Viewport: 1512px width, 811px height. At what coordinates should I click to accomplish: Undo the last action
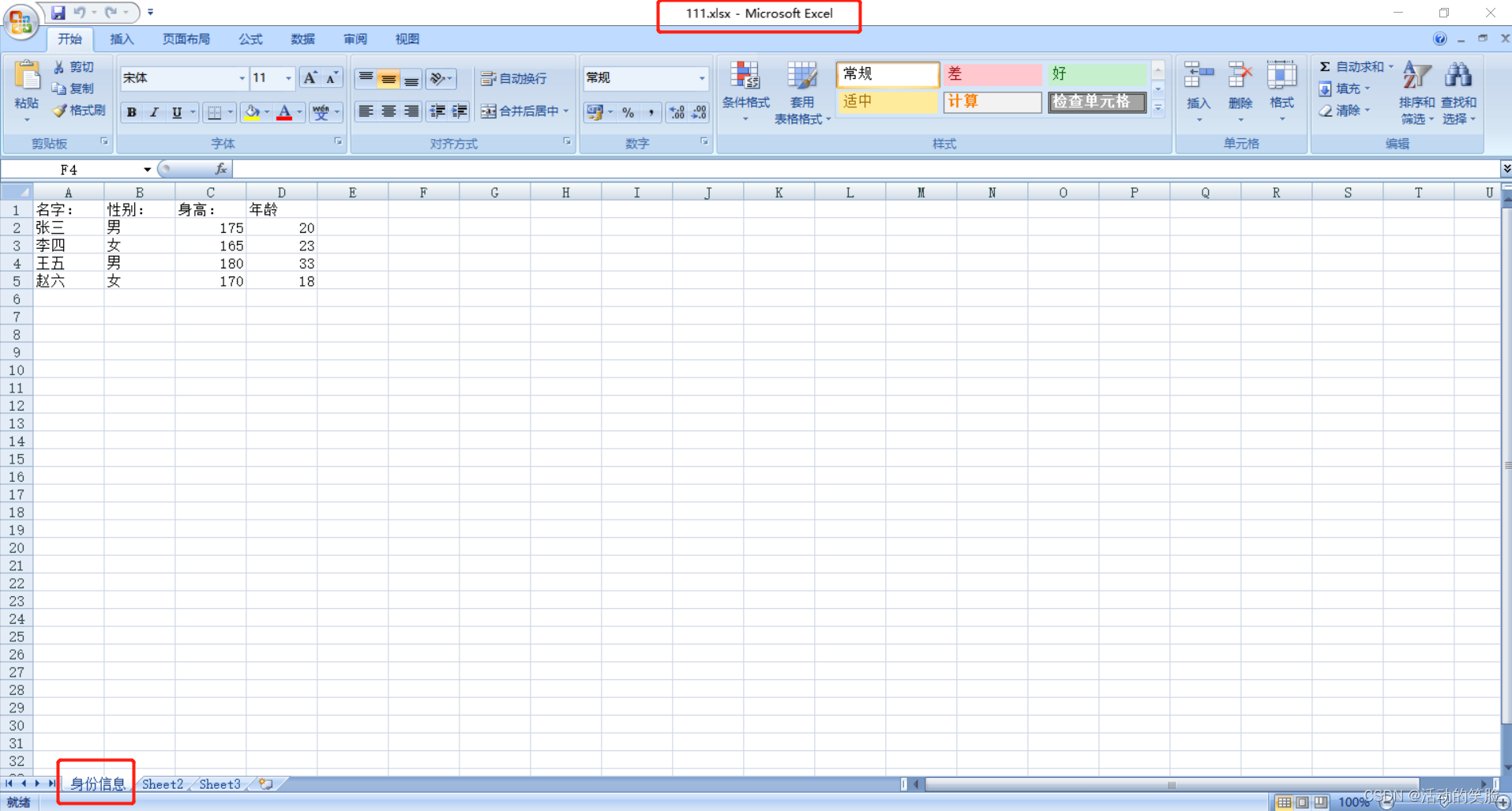click(x=80, y=13)
